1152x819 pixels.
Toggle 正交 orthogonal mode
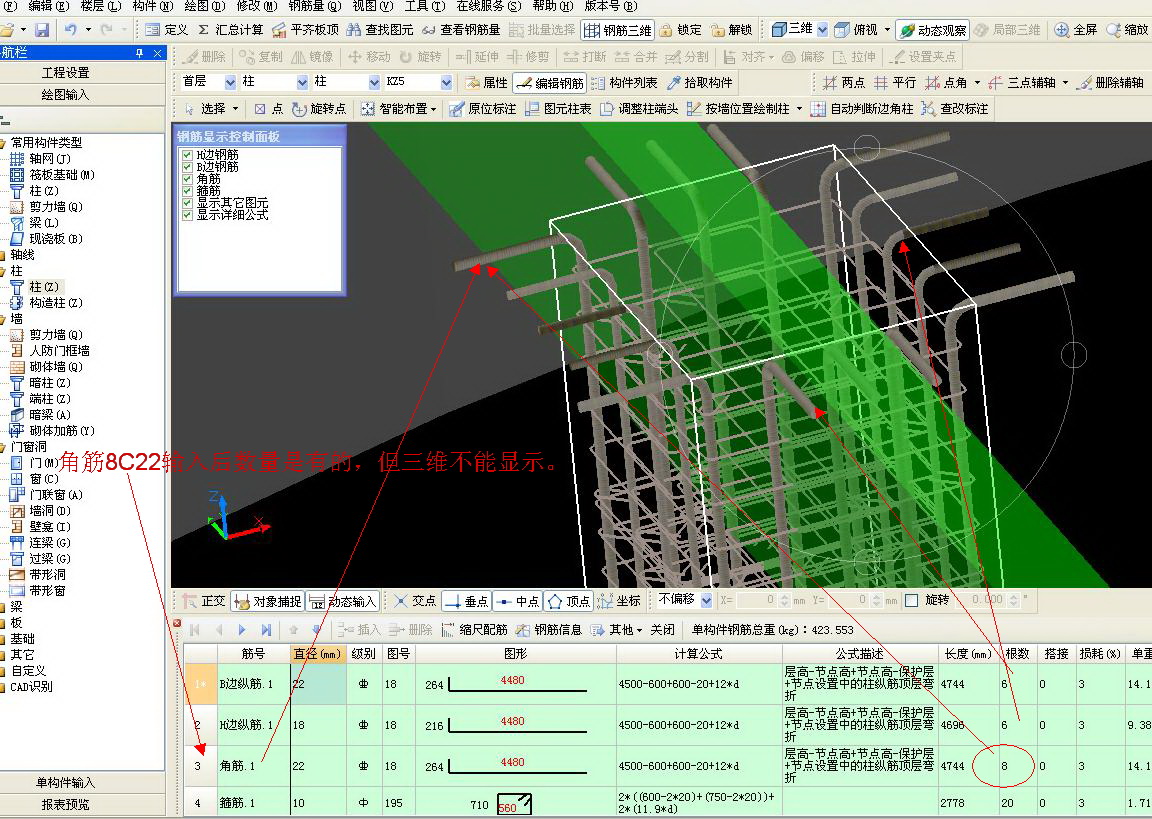(205, 601)
